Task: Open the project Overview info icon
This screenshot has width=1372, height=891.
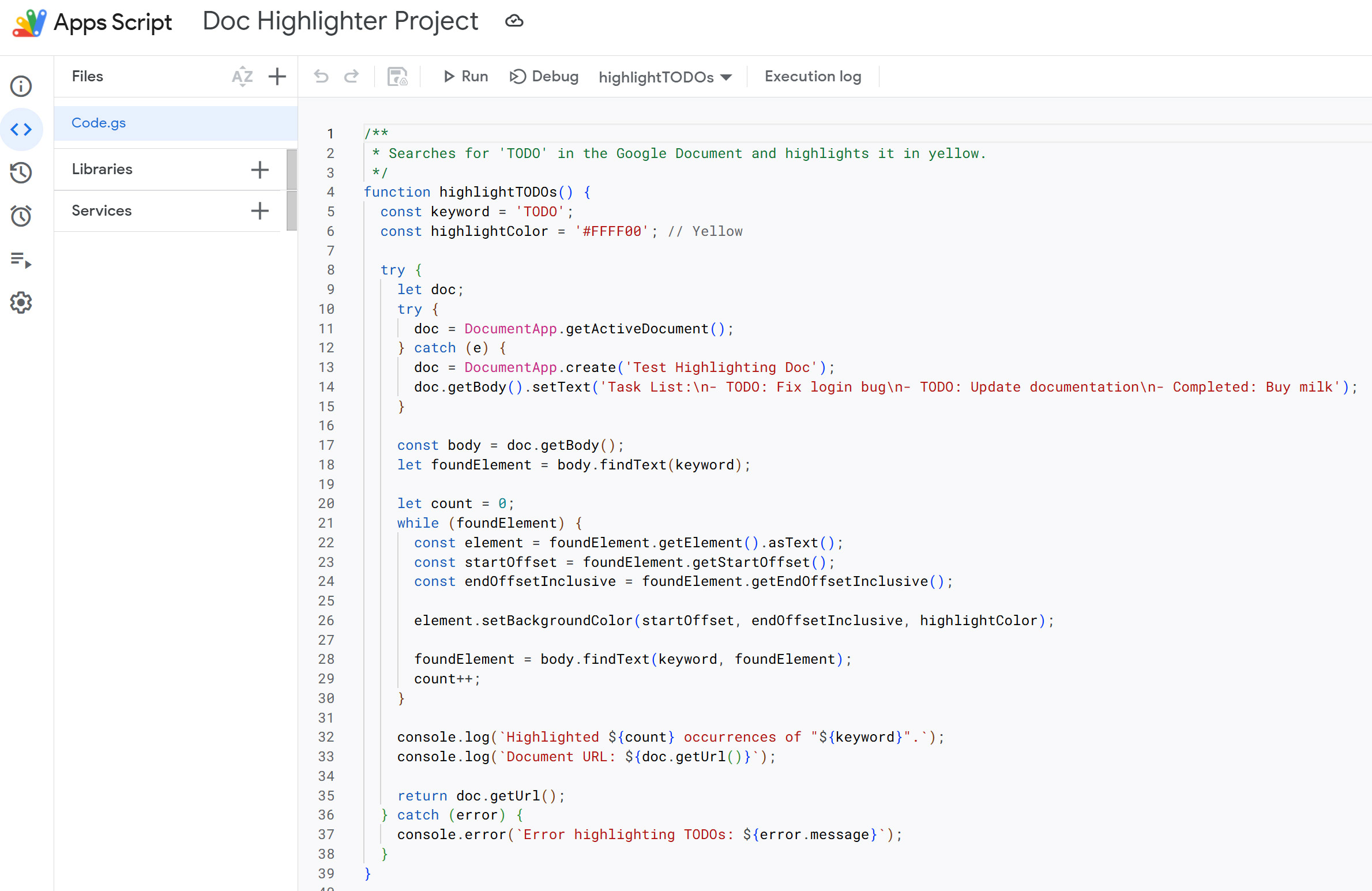Action: point(21,87)
